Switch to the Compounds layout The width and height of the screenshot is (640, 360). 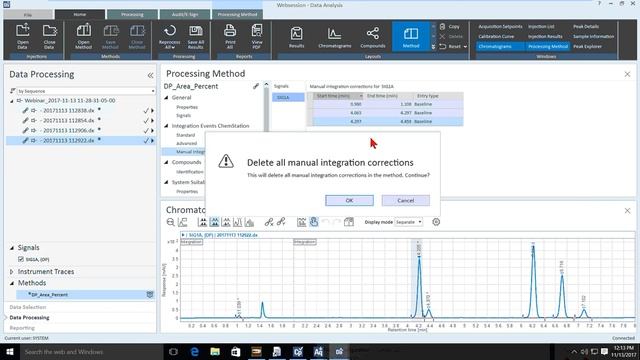click(x=373, y=37)
